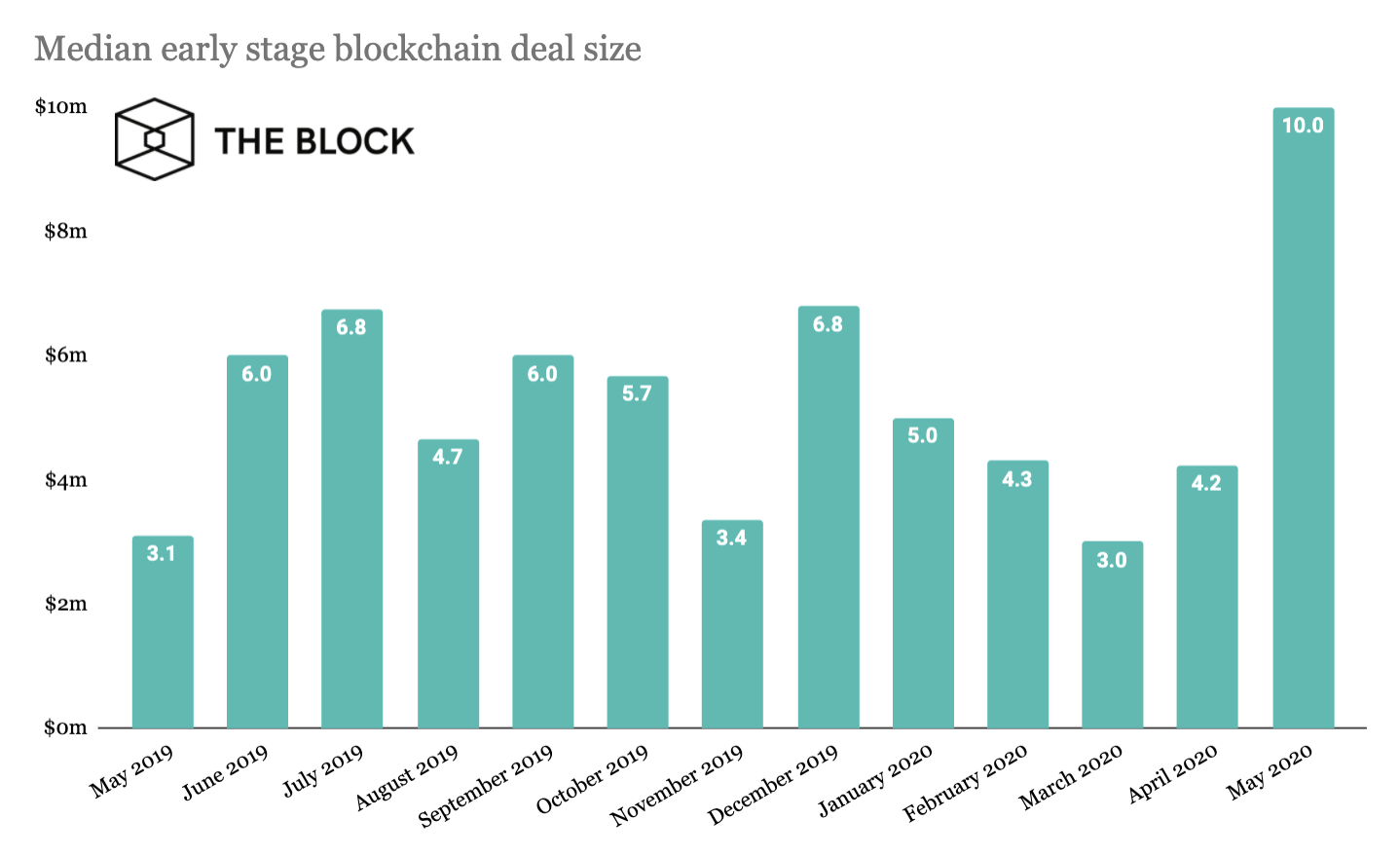This screenshot has height=857, width=1400.
Task: Click the $10m y-axis label
Action: click(60, 107)
